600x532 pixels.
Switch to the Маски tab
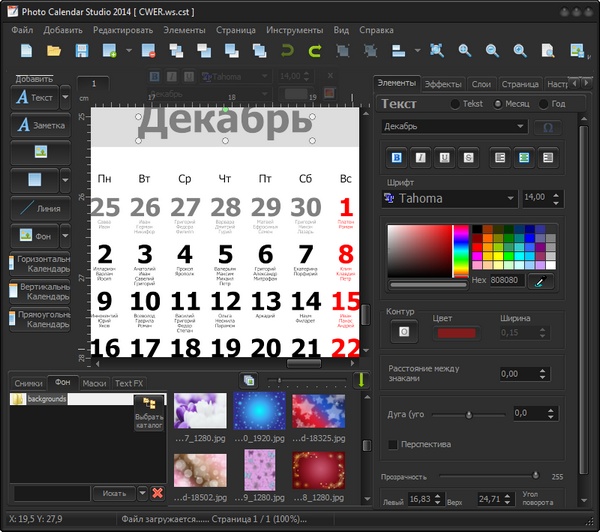click(94, 383)
